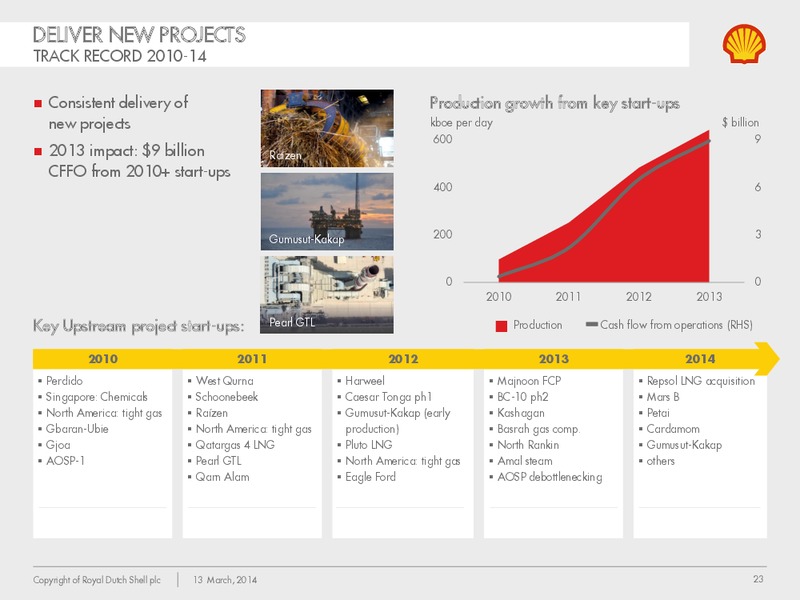Click 'Raízen' in the 2011 list

point(212,413)
